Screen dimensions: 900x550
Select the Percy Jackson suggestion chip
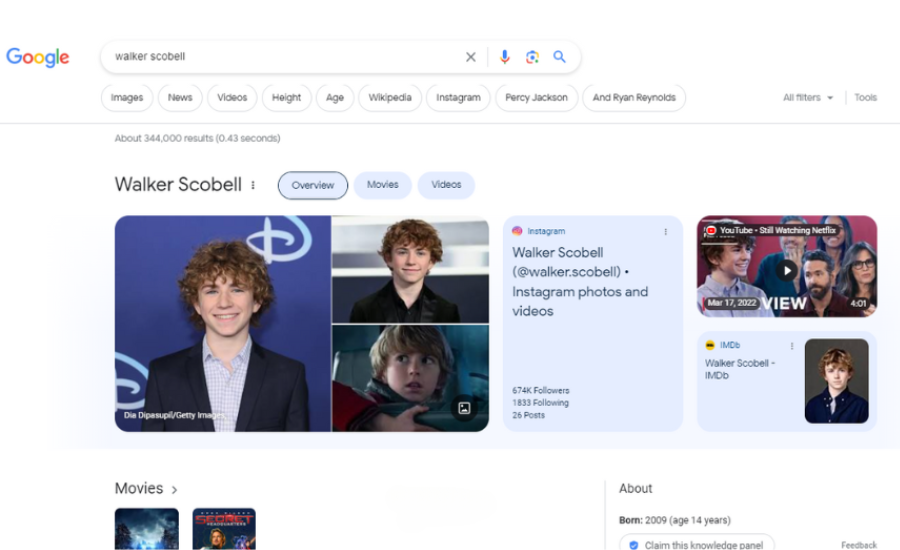(x=536, y=98)
